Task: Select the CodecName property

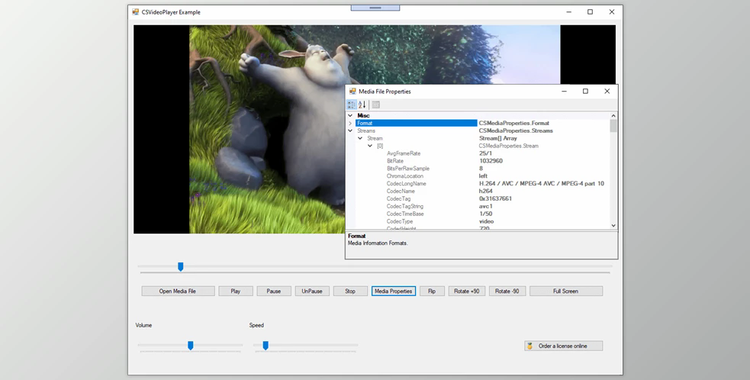Action: [x=401, y=191]
